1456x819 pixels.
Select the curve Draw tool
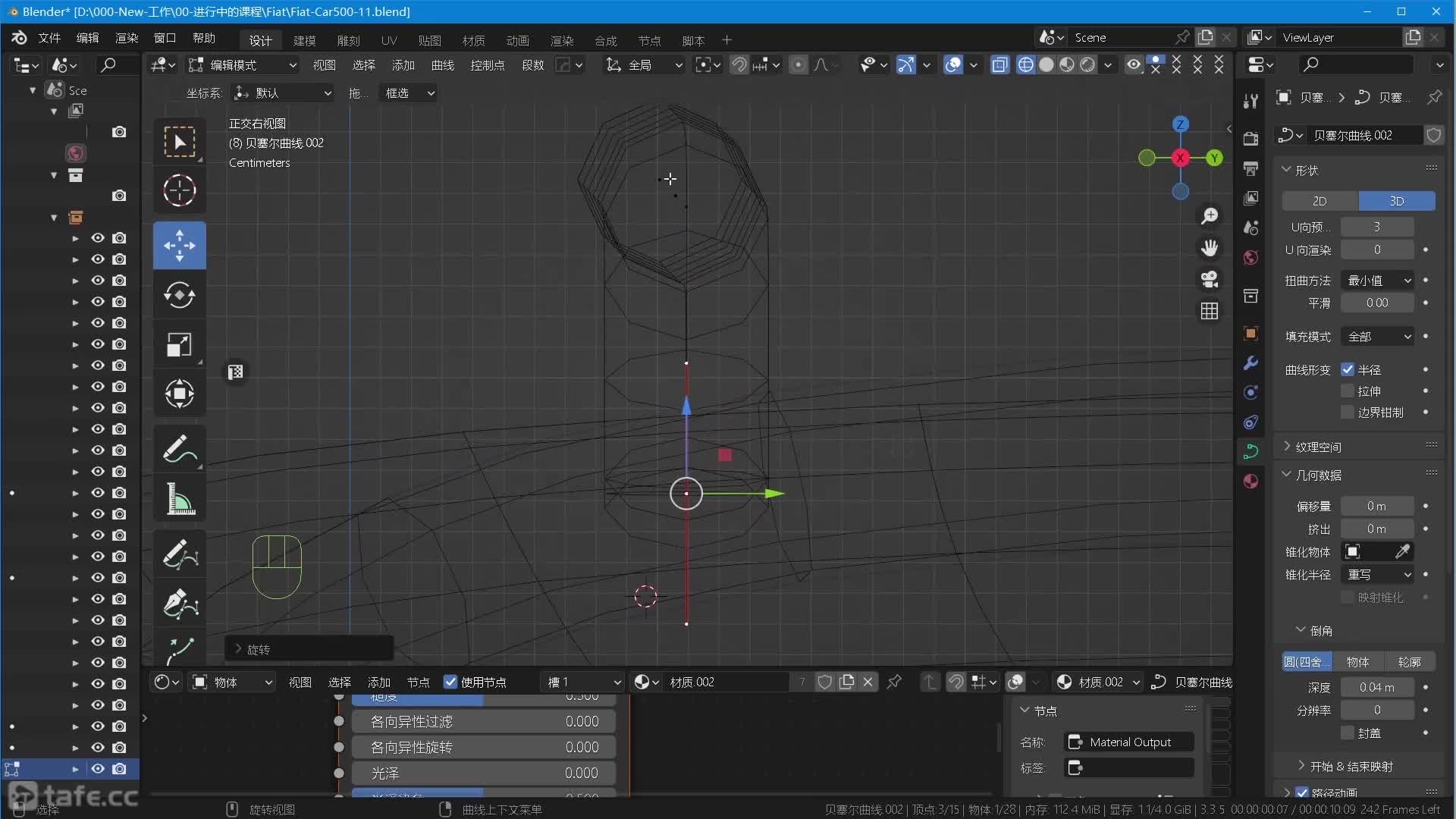[180, 555]
